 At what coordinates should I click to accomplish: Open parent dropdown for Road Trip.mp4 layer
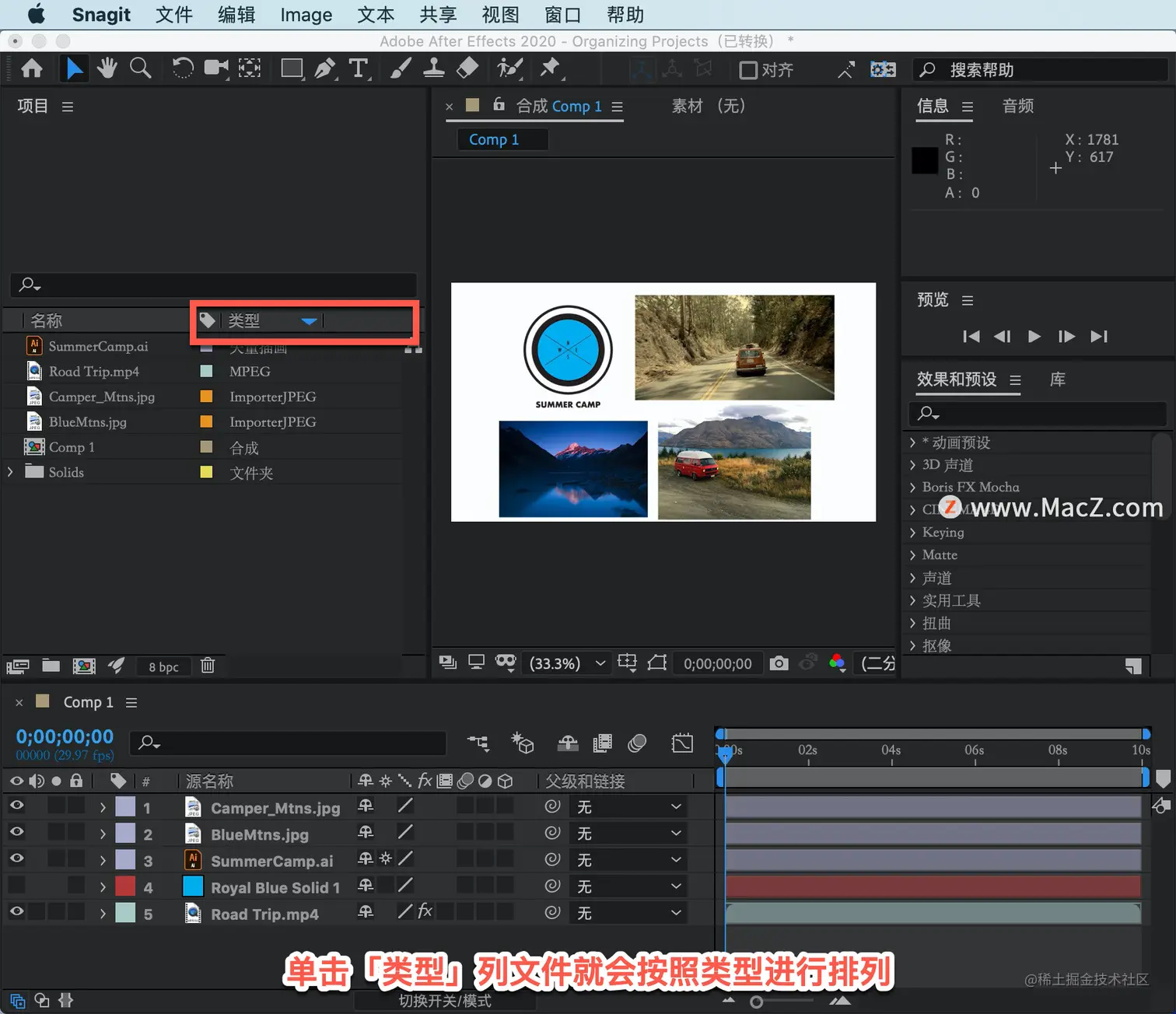pyautogui.click(x=628, y=913)
